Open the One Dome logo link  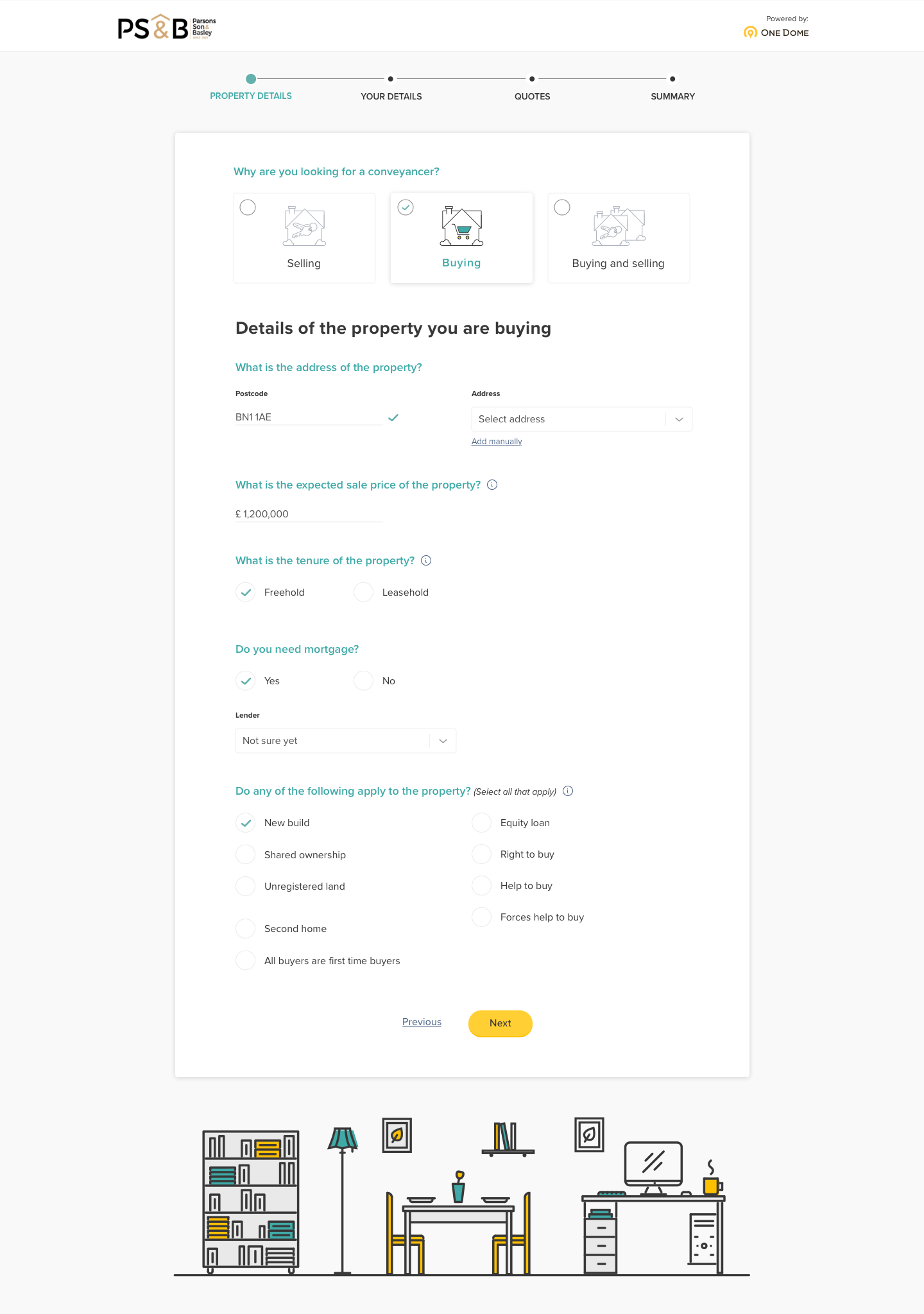coord(776,32)
